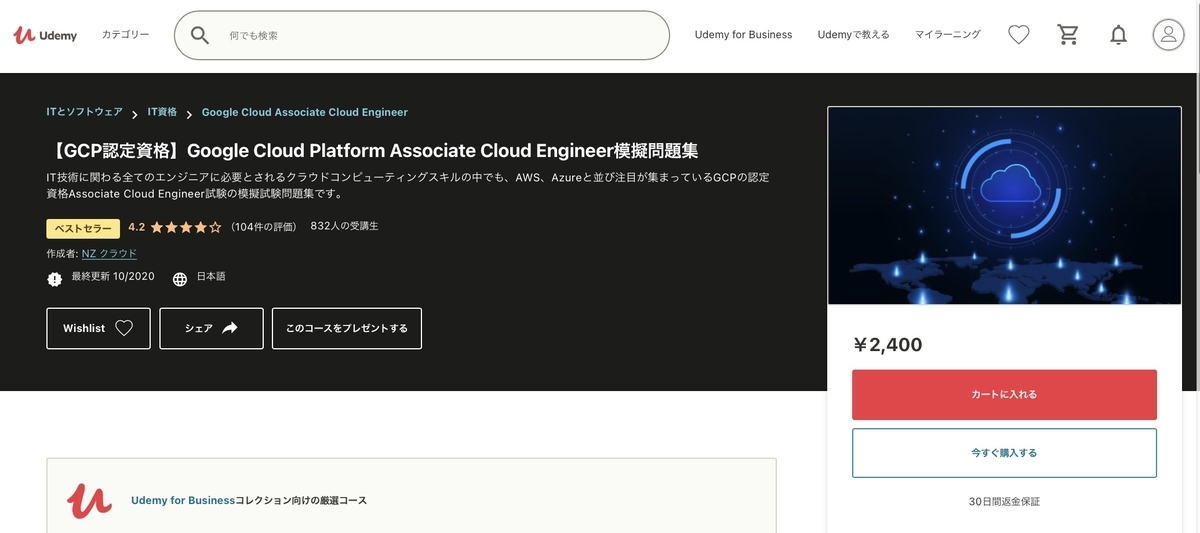This screenshot has height=533, width=1200.
Task: Click the star rating icons
Action: [186, 227]
